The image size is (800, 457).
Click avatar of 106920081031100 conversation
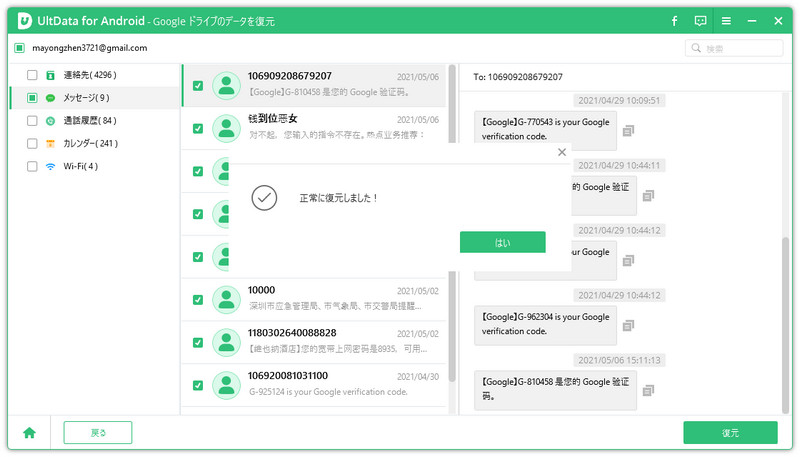click(x=226, y=386)
